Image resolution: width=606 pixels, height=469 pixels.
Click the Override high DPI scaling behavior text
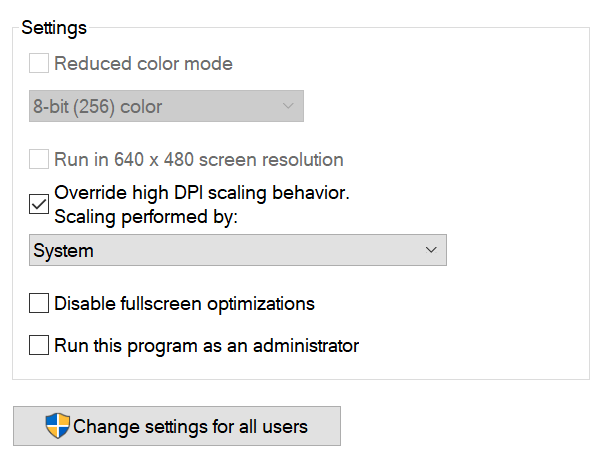pos(201,192)
